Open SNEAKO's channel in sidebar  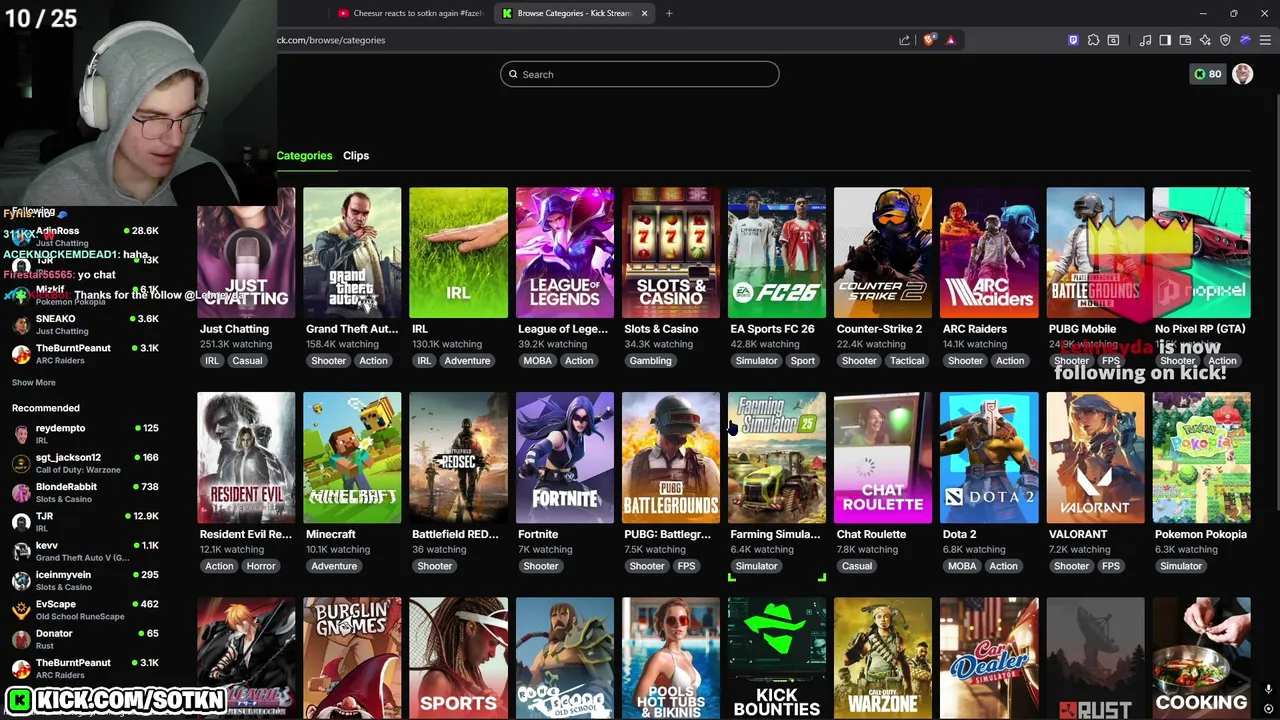85,324
